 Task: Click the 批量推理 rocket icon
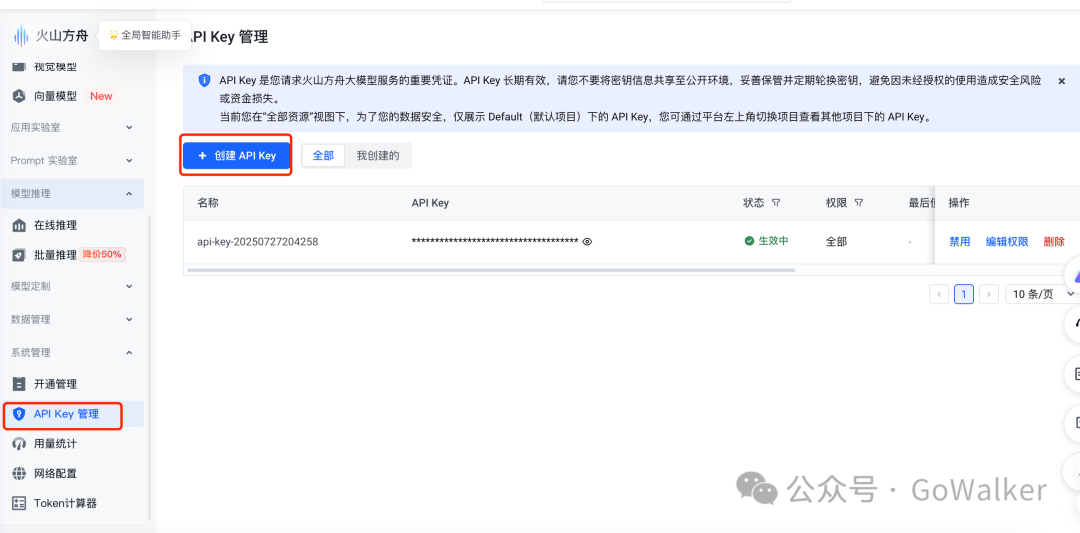pyautogui.click(x=19, y=255)
